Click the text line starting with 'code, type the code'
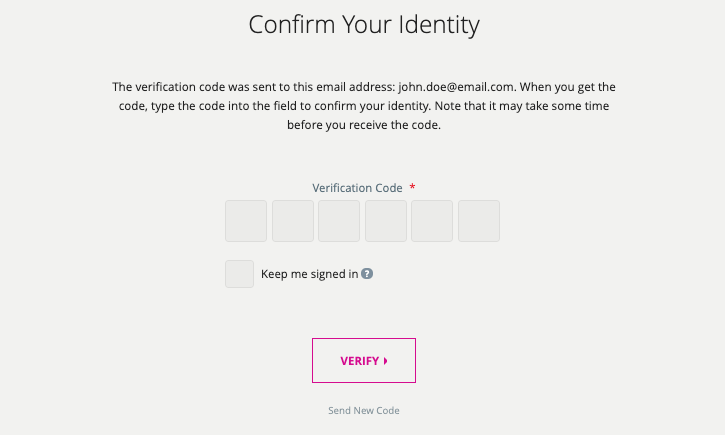 click(363, 106)
